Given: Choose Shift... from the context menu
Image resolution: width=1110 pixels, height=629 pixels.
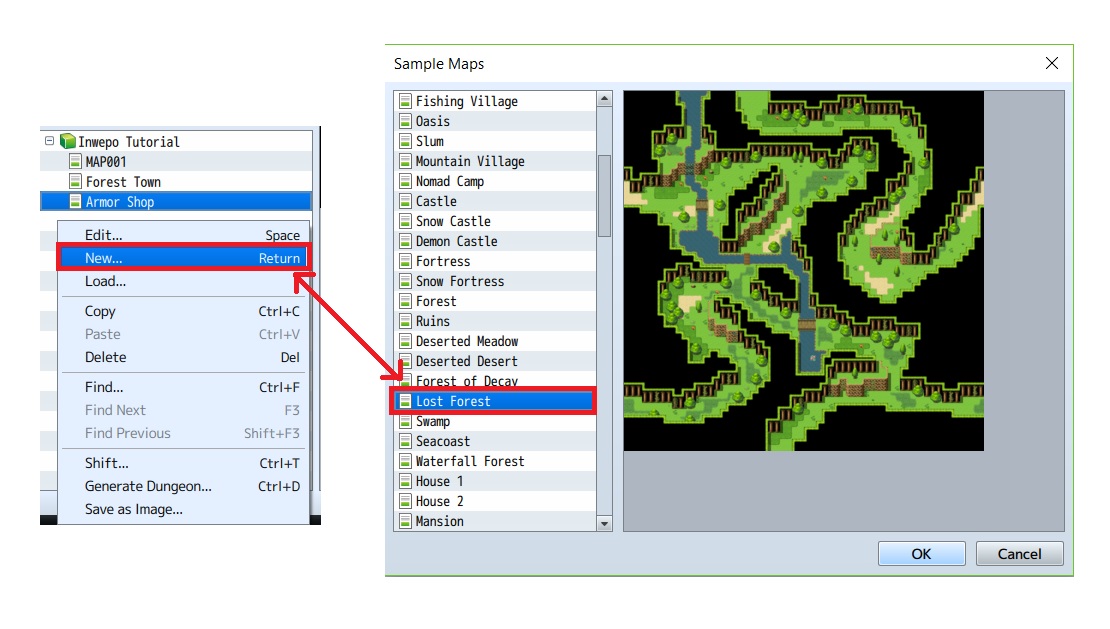Looking at the screenshot, I should click(183, 463).
